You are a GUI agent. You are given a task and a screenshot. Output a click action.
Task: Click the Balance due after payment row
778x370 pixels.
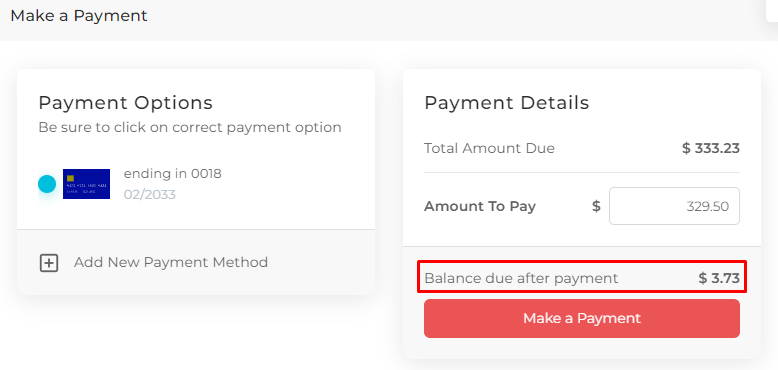(x=582, y=277)
